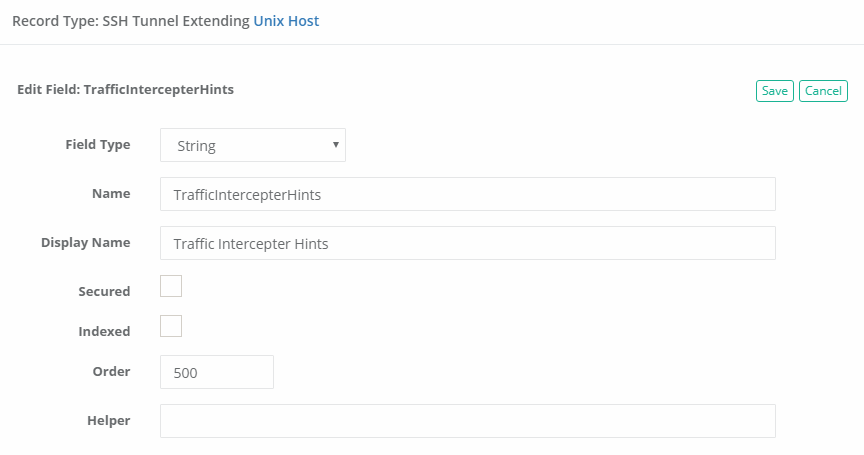Focus the Name field containing TrafficIntercepterHints
Screen dimensions: 864x455
pyautogui.click(x=467, y=195)
